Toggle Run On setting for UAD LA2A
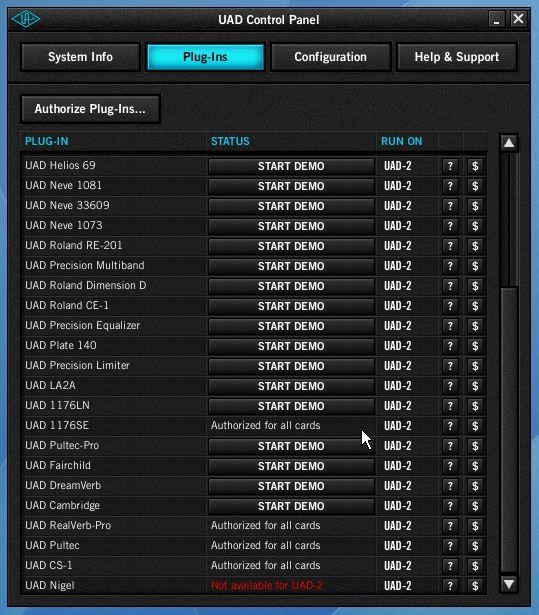This screenshot has height=615, width=539. click(398, 386)
